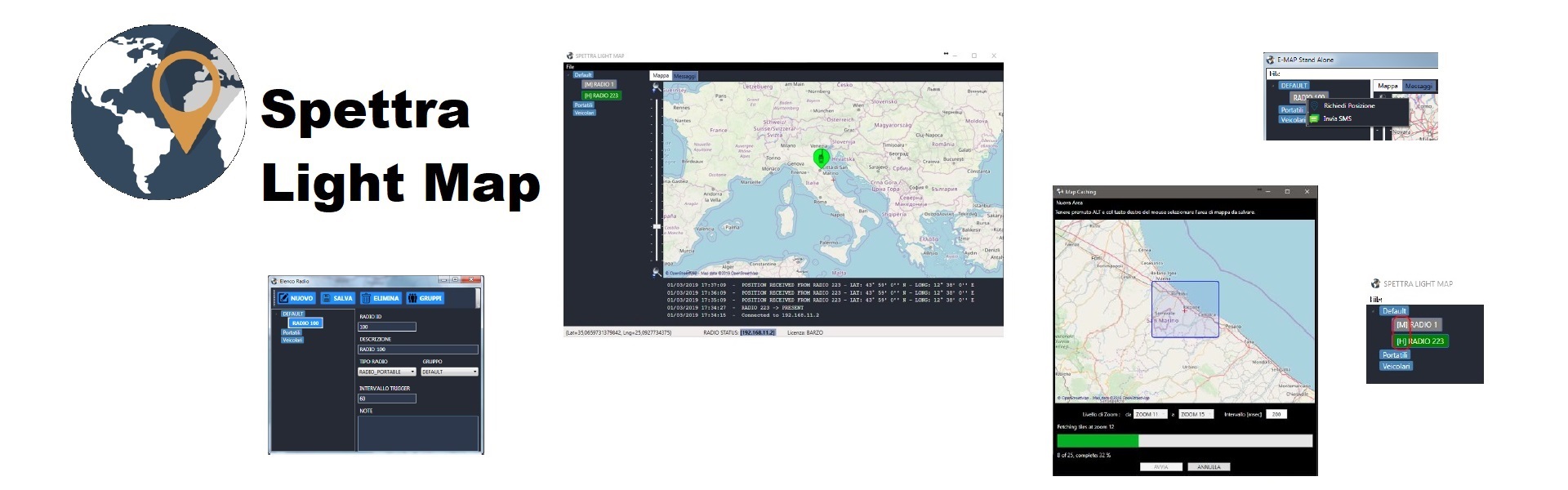Click the RADIO STATUS IP address in status bar
Screen dimensions: 1568x490
pos(758,332)
